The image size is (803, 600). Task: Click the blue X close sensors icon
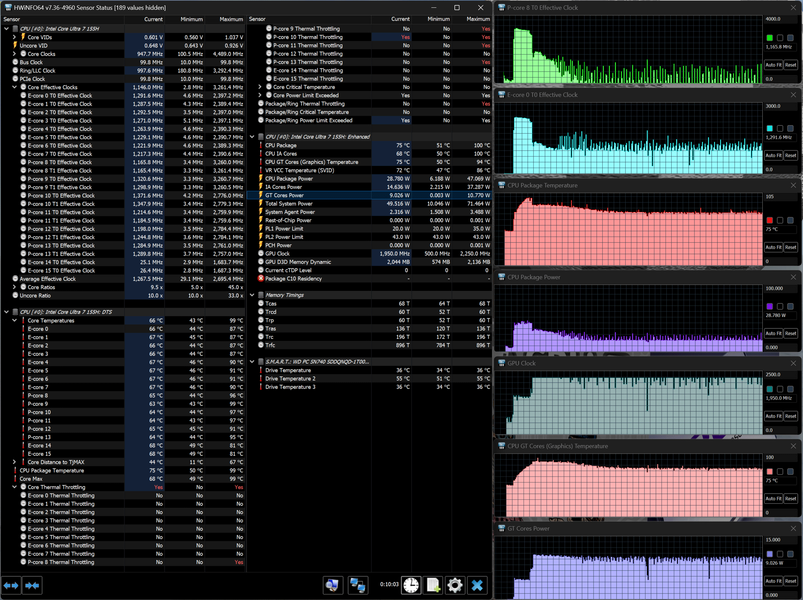tap(478, 585)
